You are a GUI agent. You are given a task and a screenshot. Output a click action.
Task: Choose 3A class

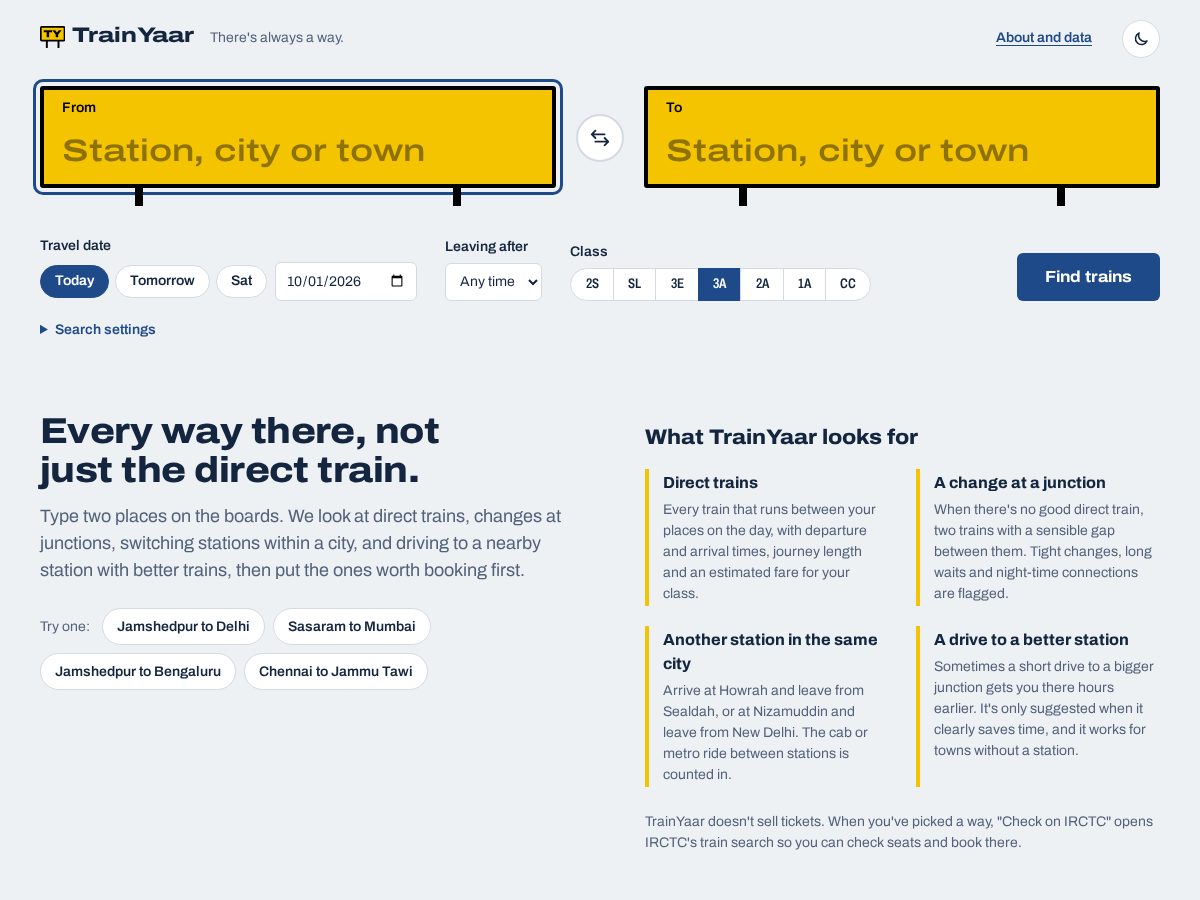point(719,284)
